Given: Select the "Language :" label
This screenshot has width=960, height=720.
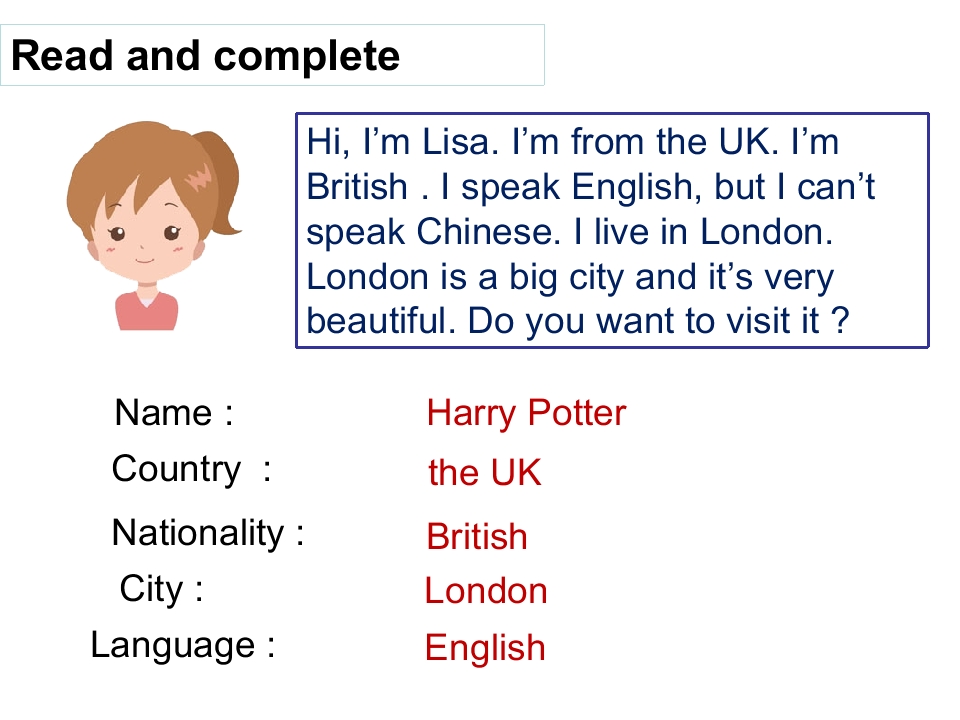Looking at the screenshot, I should 183,645.
